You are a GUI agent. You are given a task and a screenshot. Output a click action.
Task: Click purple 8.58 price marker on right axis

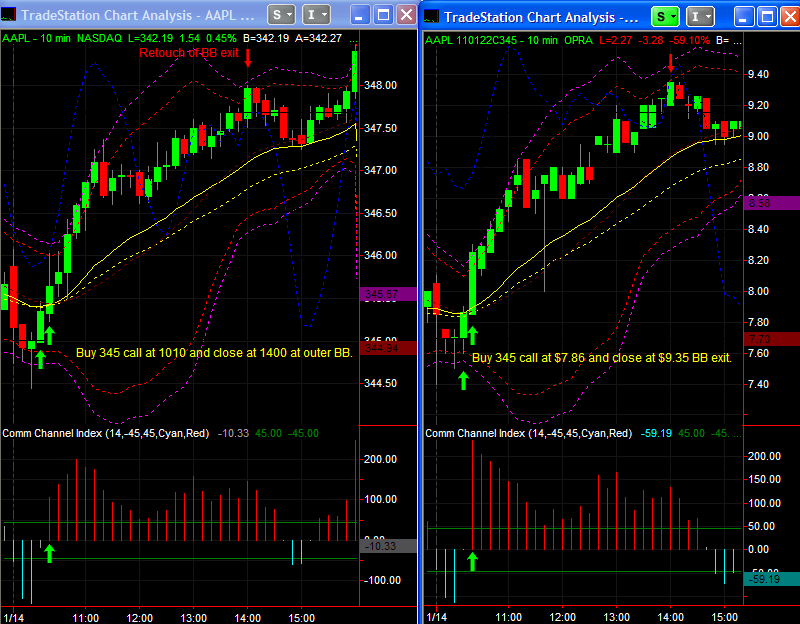(x=772, y=203)
